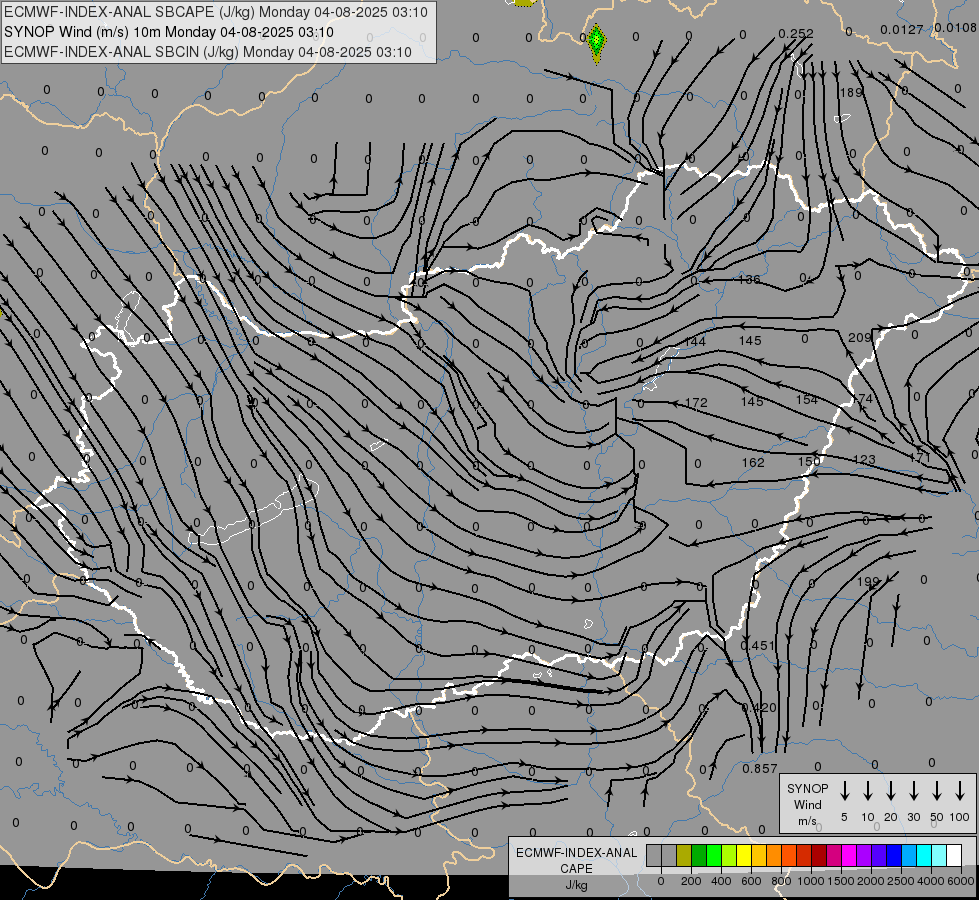Select the light cyan CAPE legend swatch
Screen dimensions: 979x900
click(939, 855)
